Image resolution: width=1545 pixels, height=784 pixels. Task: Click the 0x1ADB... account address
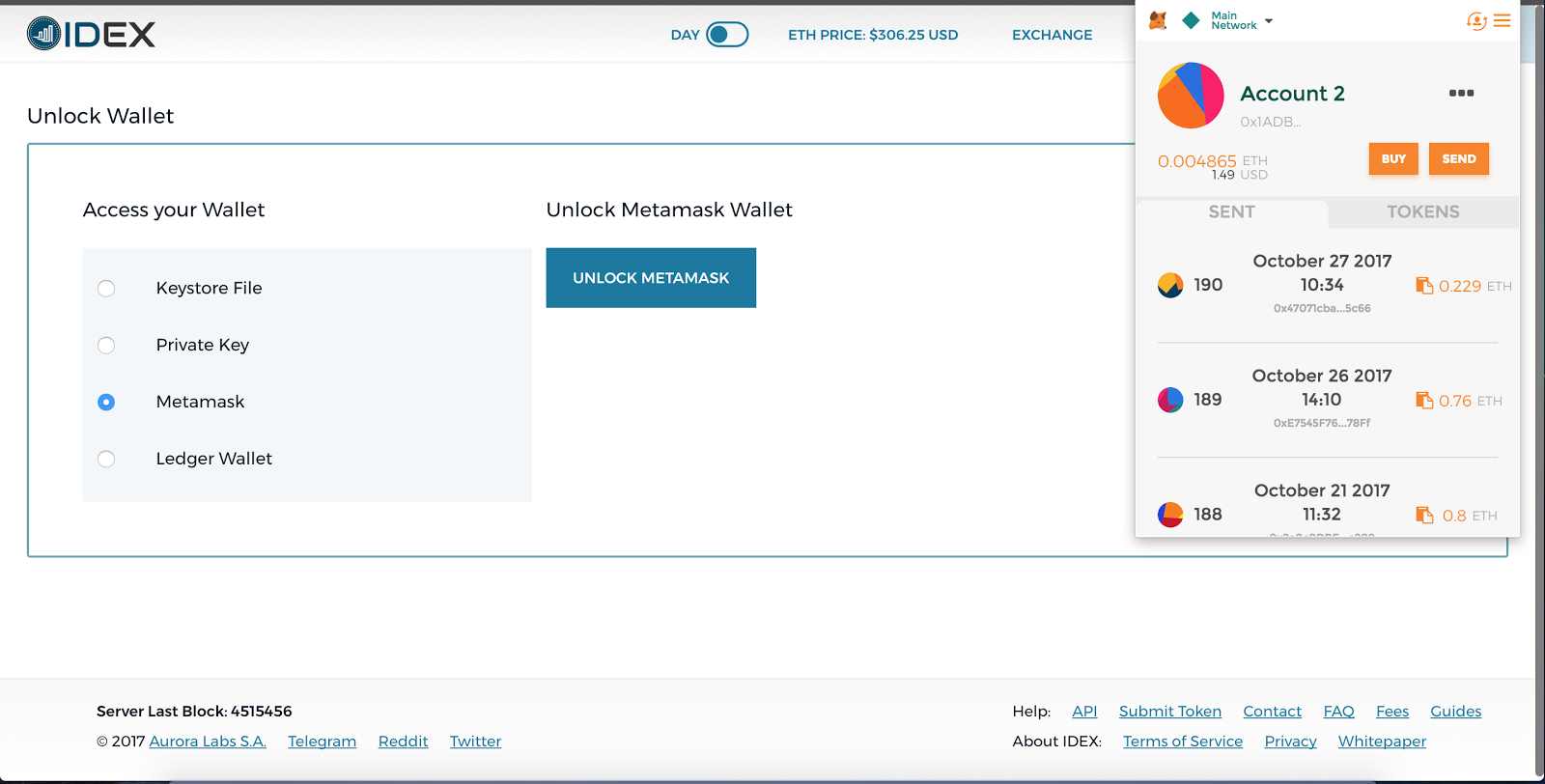coord(1270,122)
